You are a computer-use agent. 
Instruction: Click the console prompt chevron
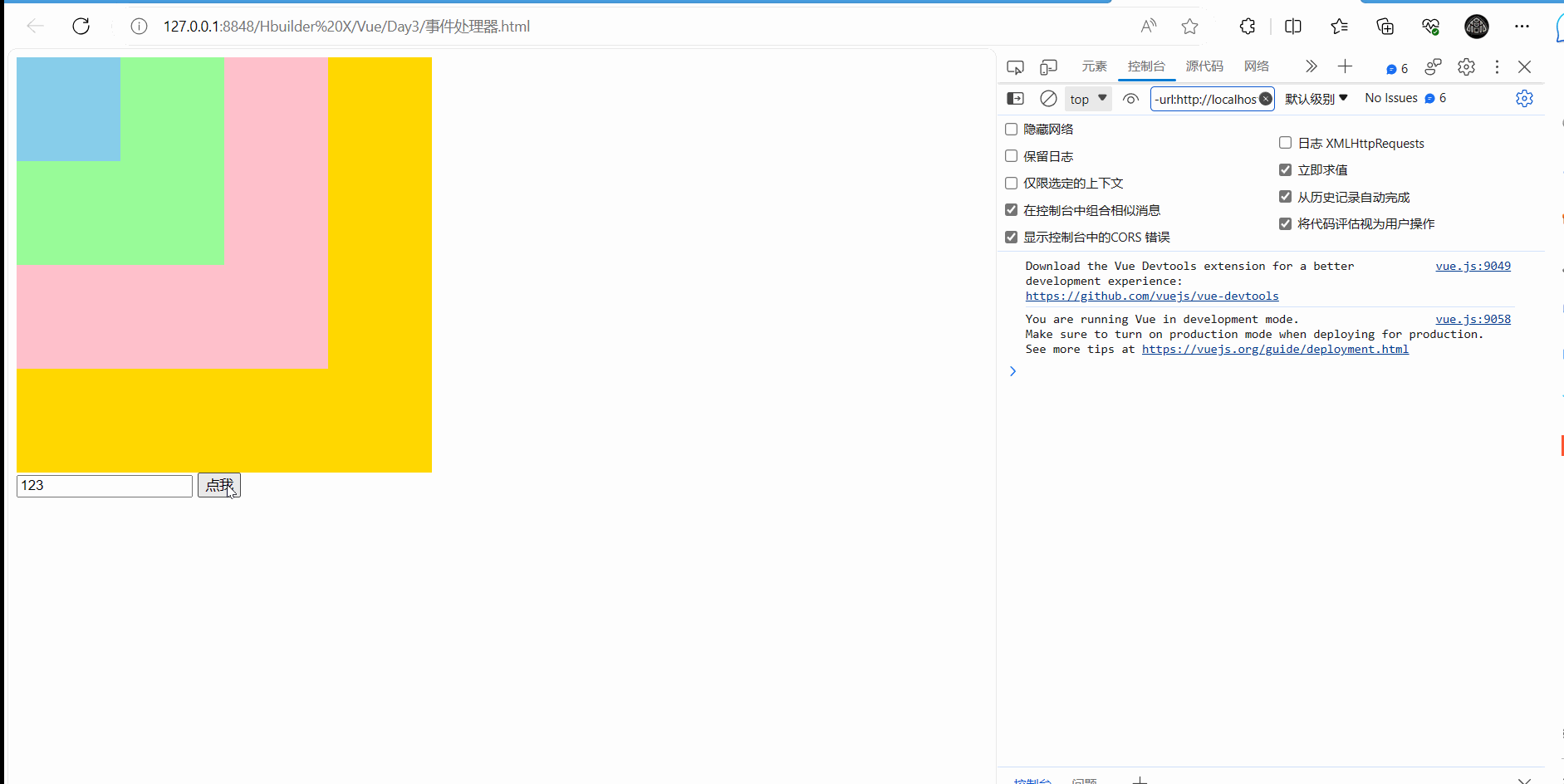[1012, 371]
